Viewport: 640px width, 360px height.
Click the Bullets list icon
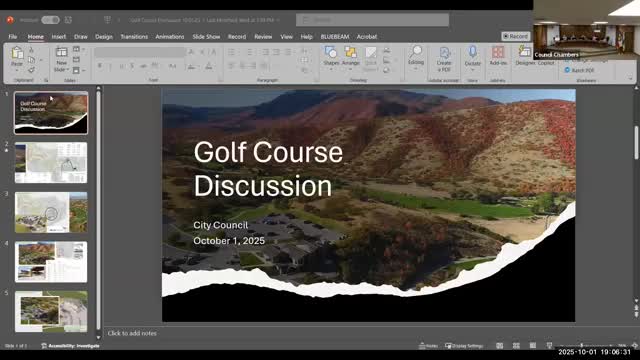231,52
